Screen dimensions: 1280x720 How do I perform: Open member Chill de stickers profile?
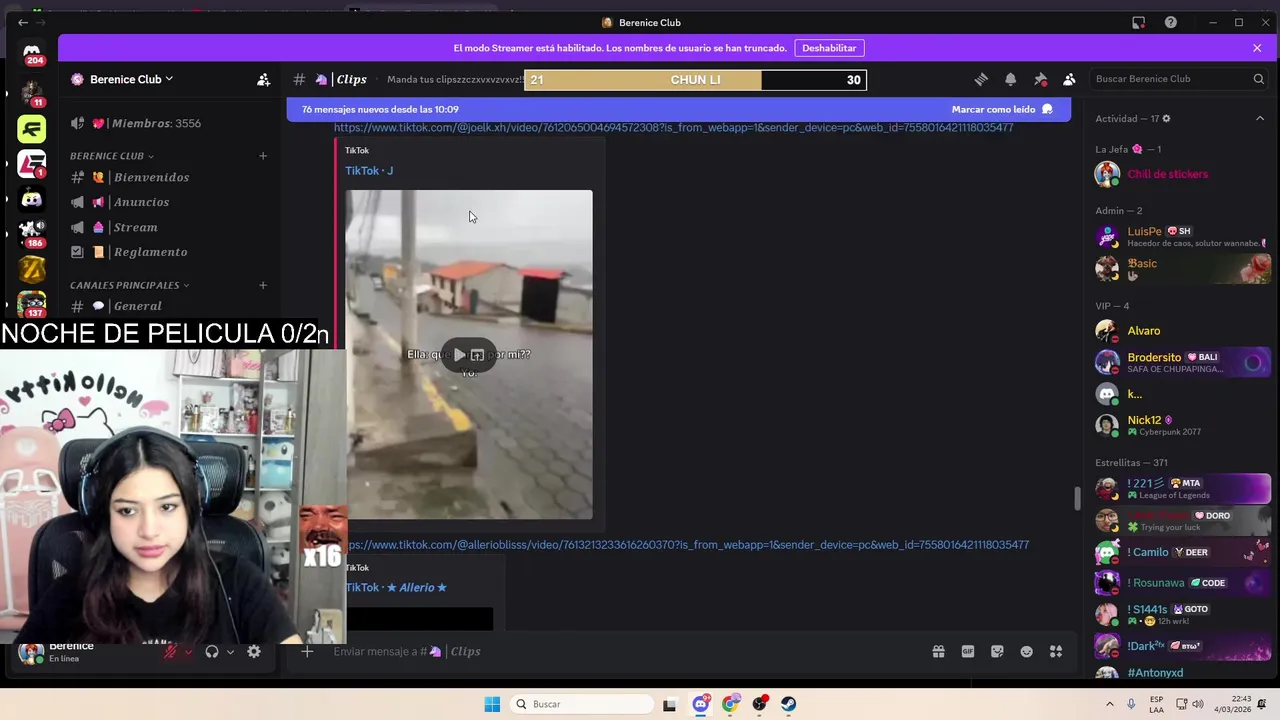[1182, 174]
